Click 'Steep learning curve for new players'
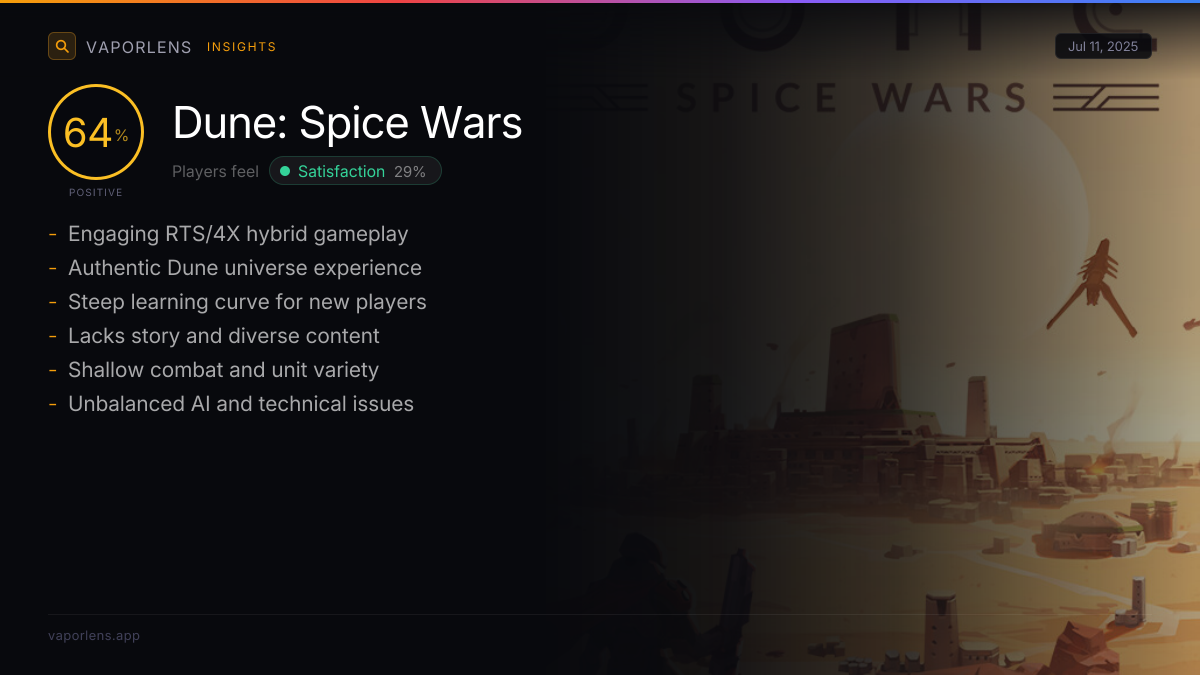Screen dimensions: 1200x675 (x=247, y=302)
